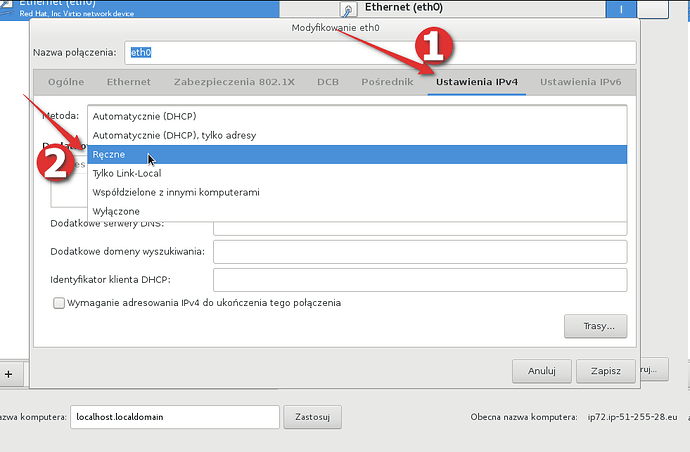Enable the 'Wymaganie adresowania IPv4' checkbox

coord(59,302)
